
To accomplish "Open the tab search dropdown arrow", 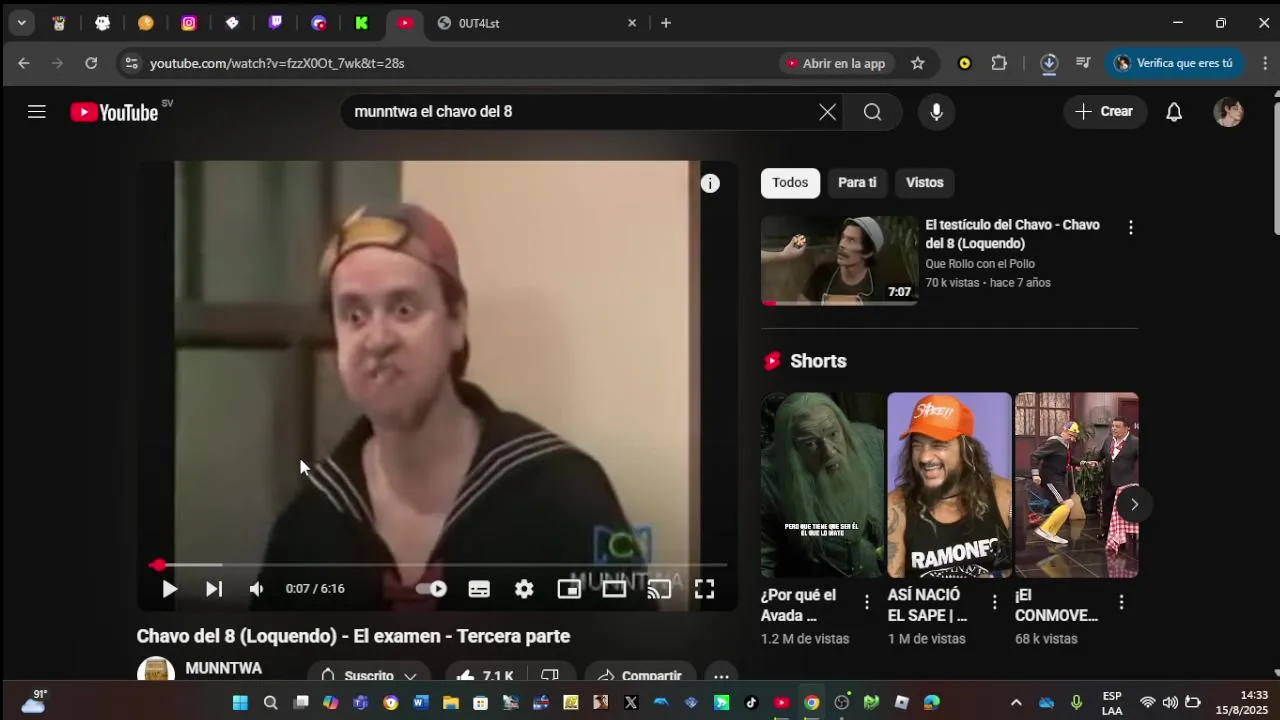I will point(21,23).
